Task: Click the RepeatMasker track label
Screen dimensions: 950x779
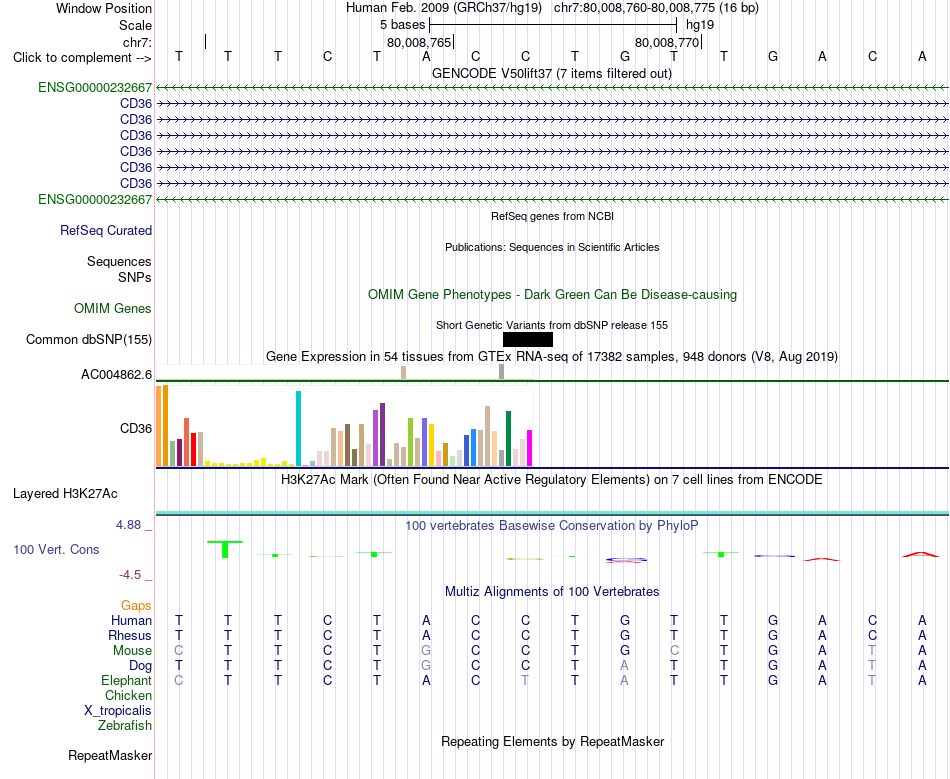Action: coord(110,755)
